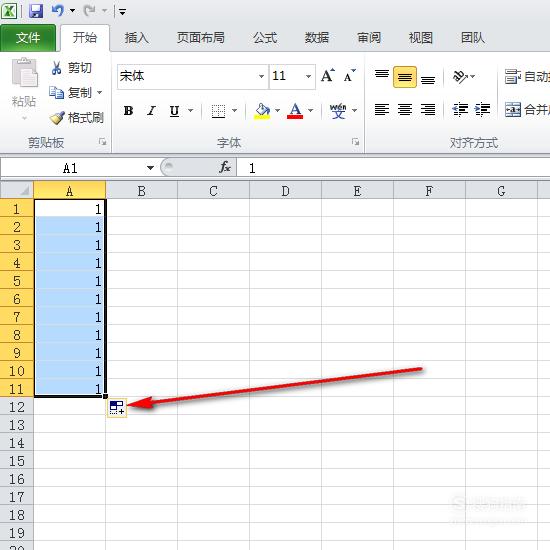Toggle Bold formatting
The width and height of the screenshot is (550, 550).
point(128,111)
